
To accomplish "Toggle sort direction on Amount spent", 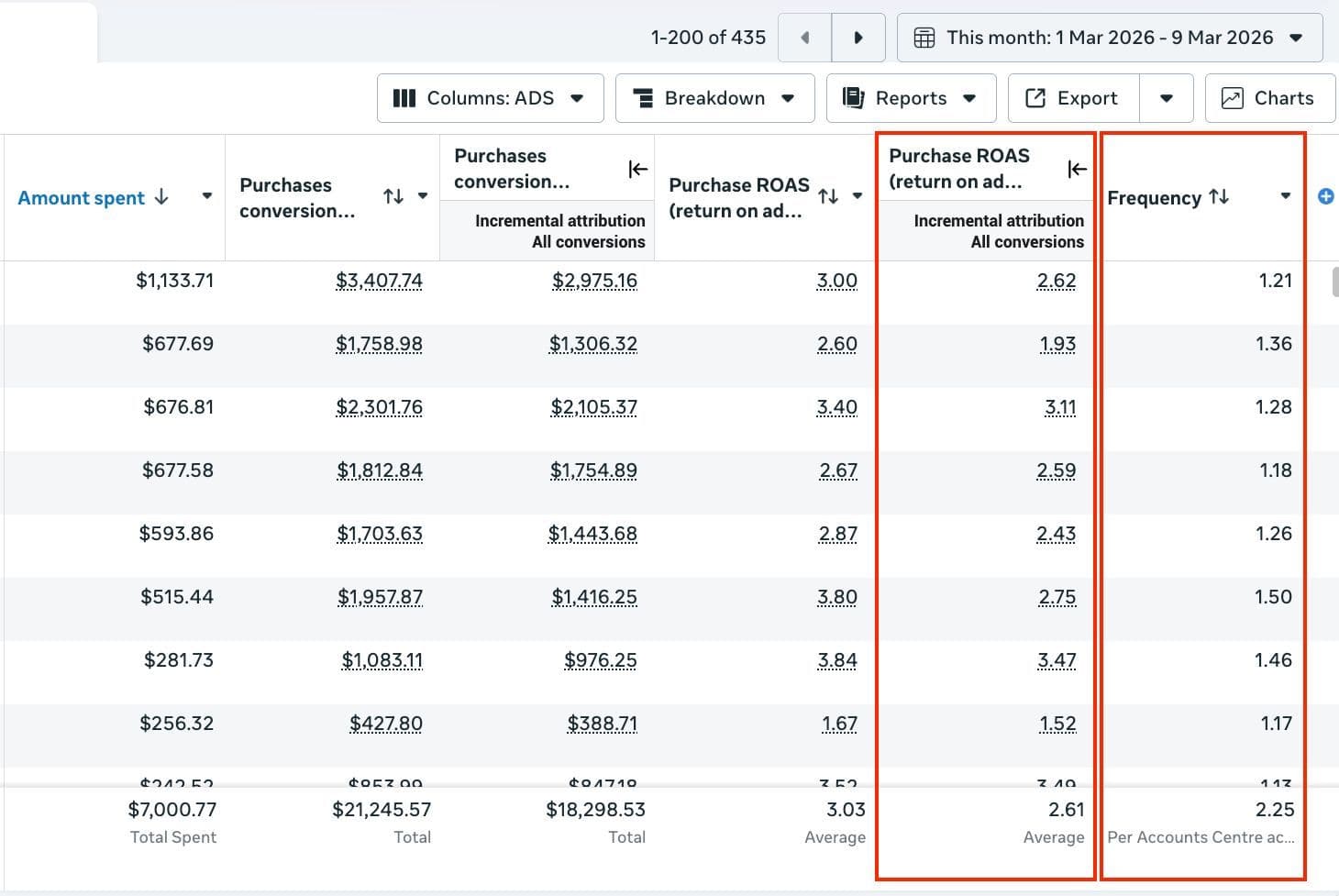I will pyautogui.click(x=162, y=197).
